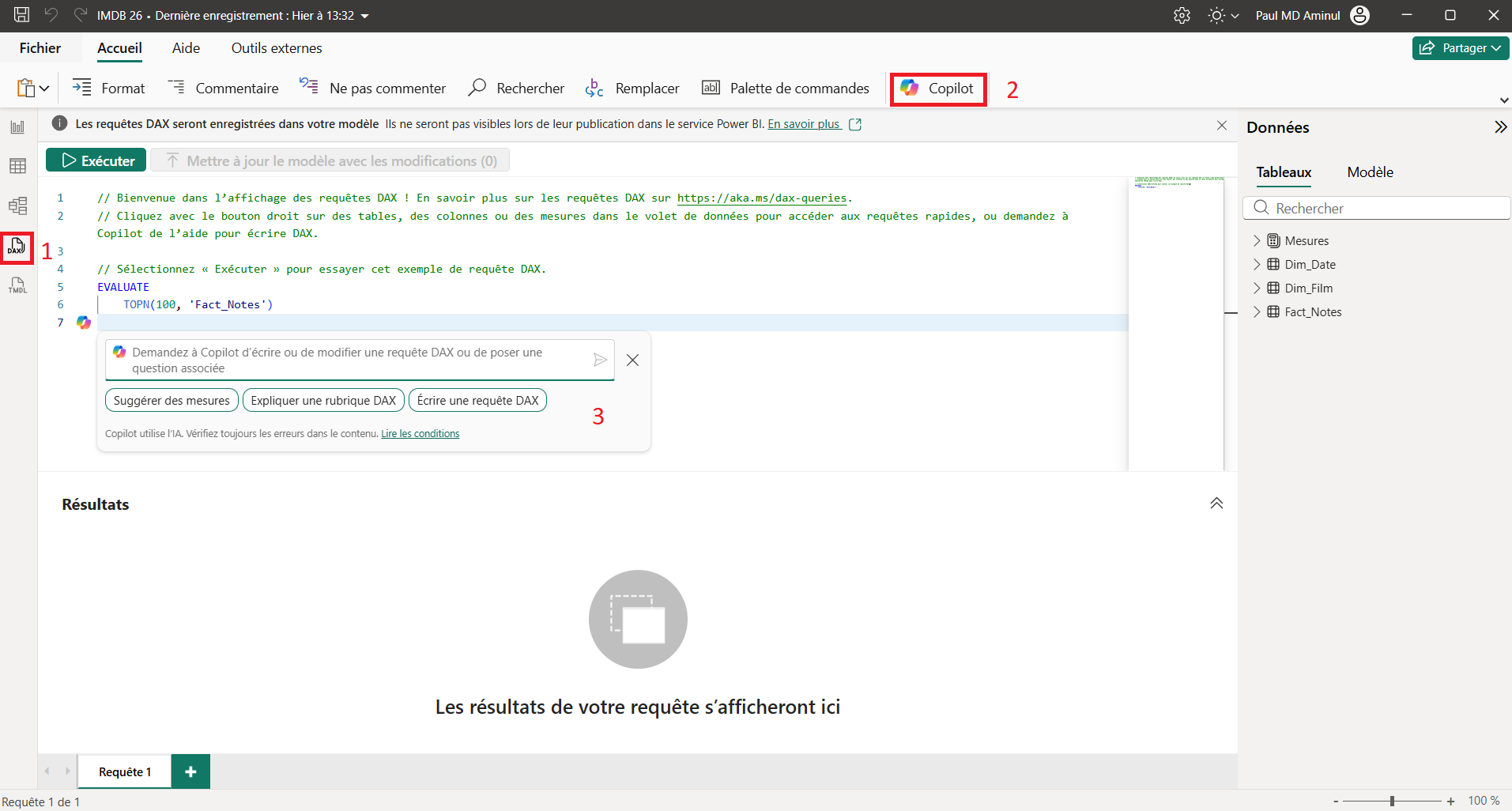
Task: Click the Save icon in title bar
Action: point(22,15)
